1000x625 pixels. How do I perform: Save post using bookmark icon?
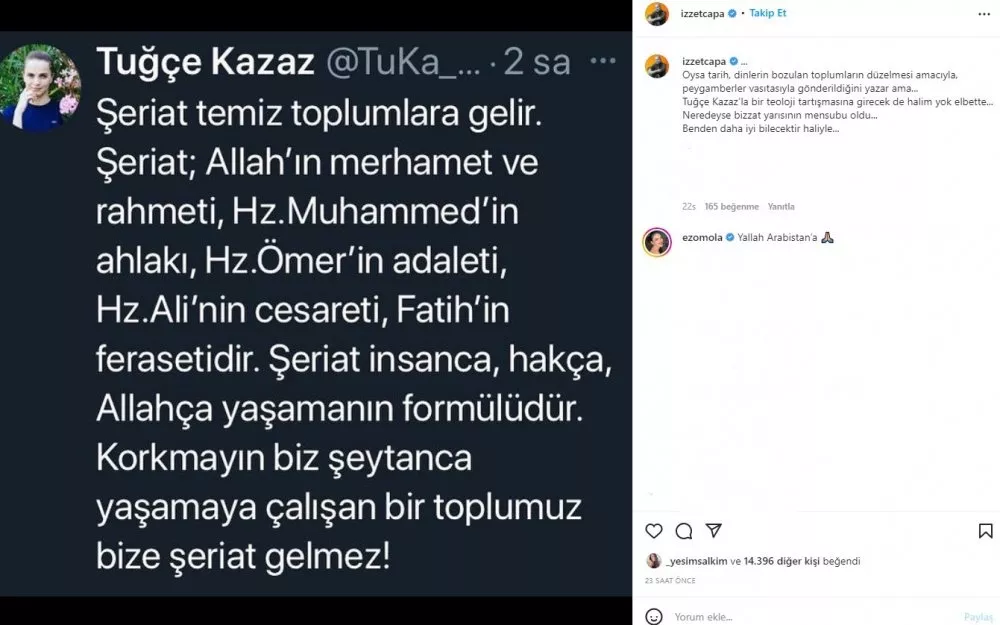coord(985,531)
